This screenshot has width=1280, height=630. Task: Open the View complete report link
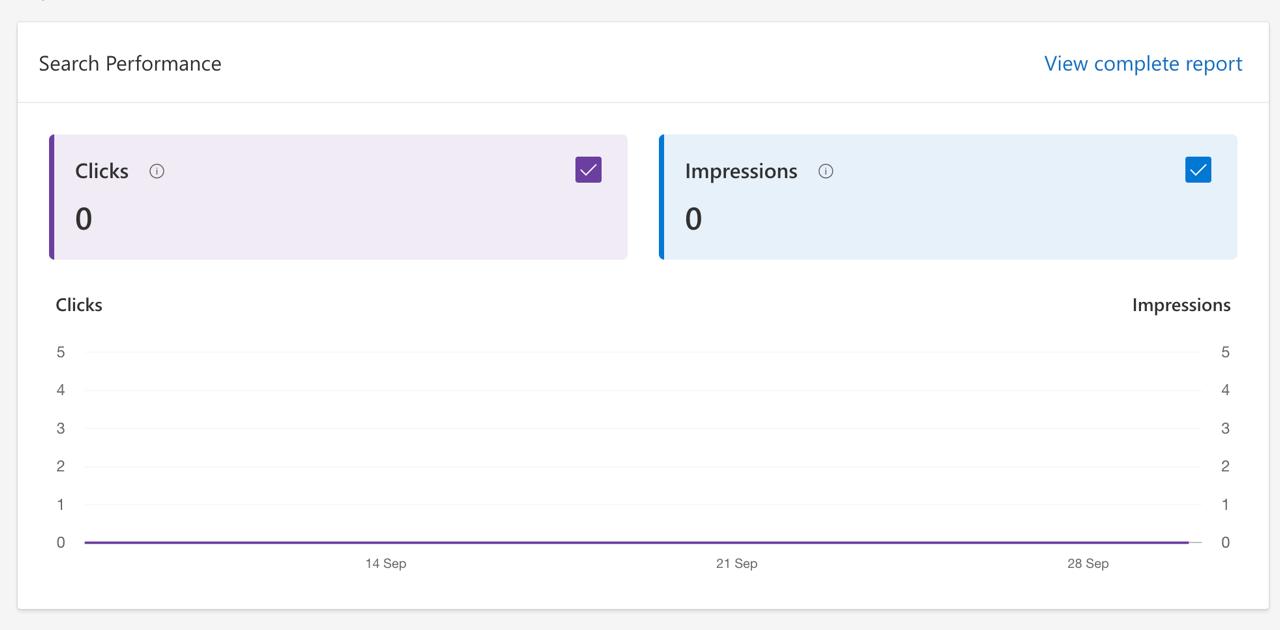pyautogui.click(x=1143, y=63)
